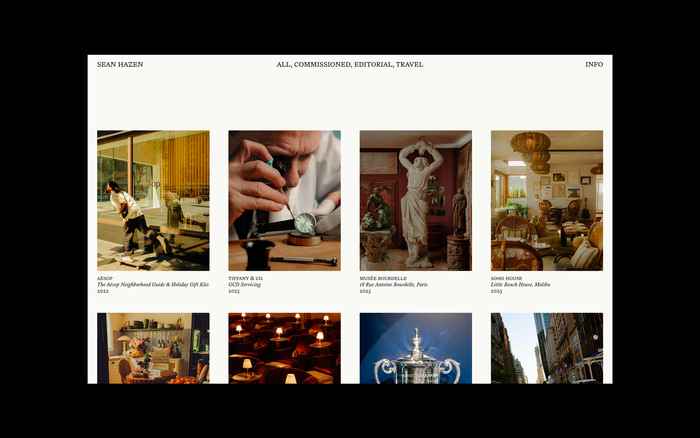Viewport: 700px width, 438px height.
Task: Filter projects by COMMISSIONED
Action: click(x=322, y=64)
